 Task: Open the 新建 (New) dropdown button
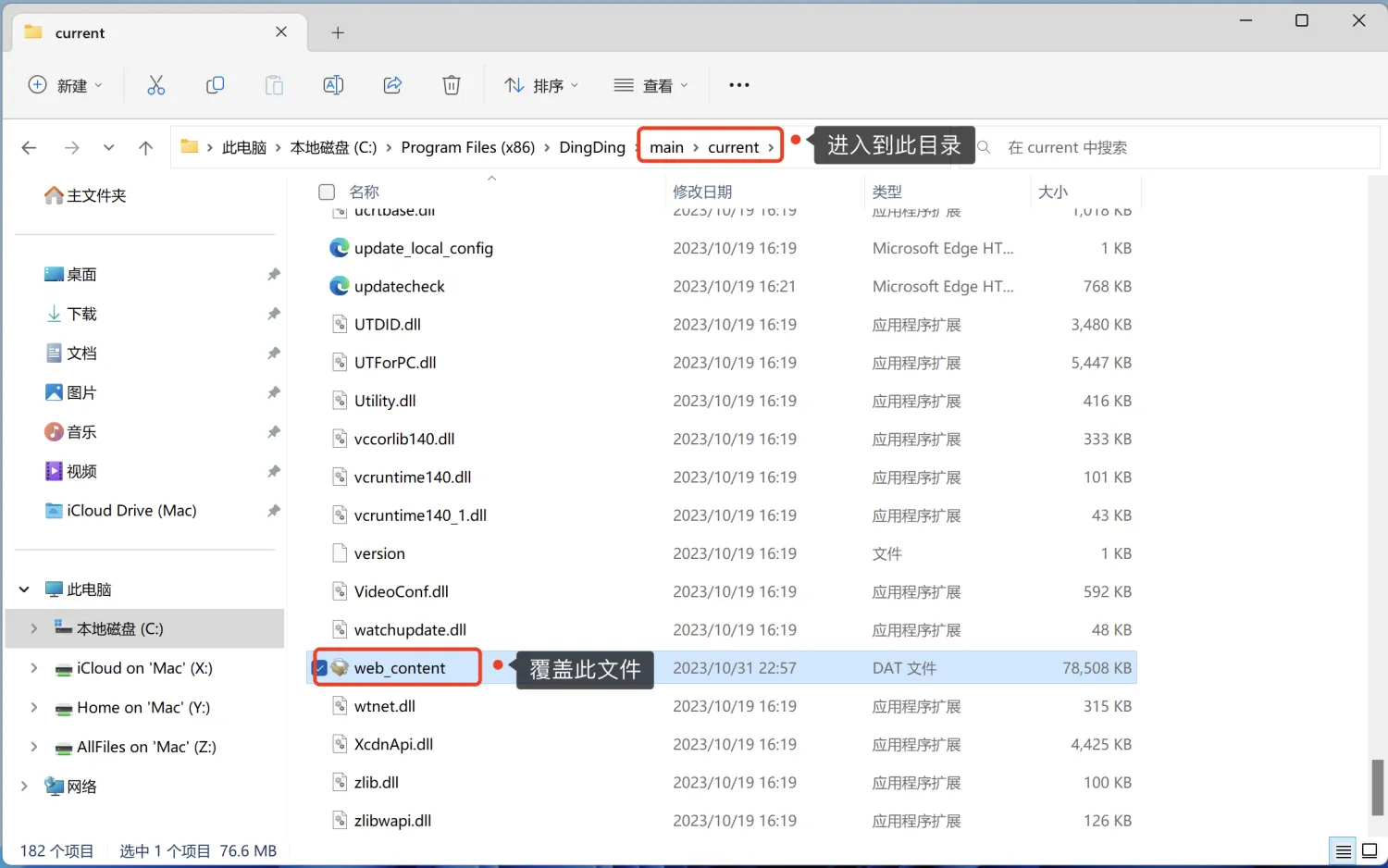click(65, 85)
